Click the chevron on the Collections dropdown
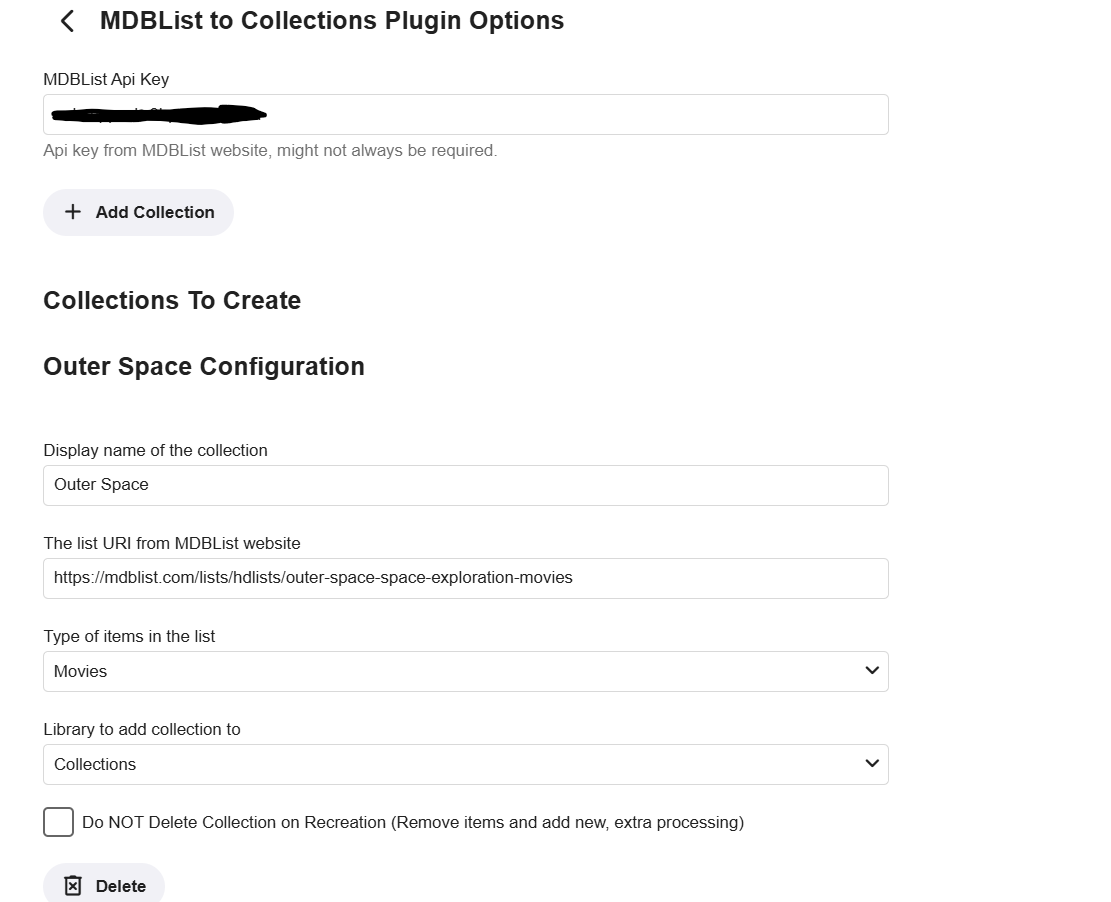 coord(871,764)
